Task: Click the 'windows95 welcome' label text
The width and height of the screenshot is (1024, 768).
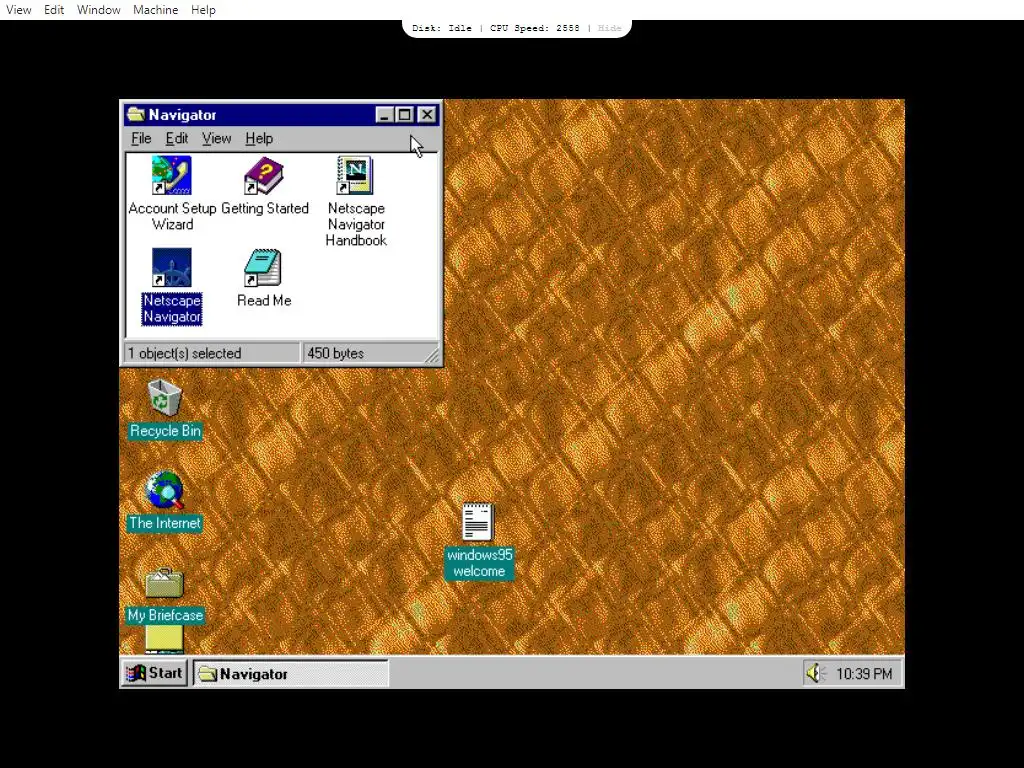Action: [x=479, y=563]
